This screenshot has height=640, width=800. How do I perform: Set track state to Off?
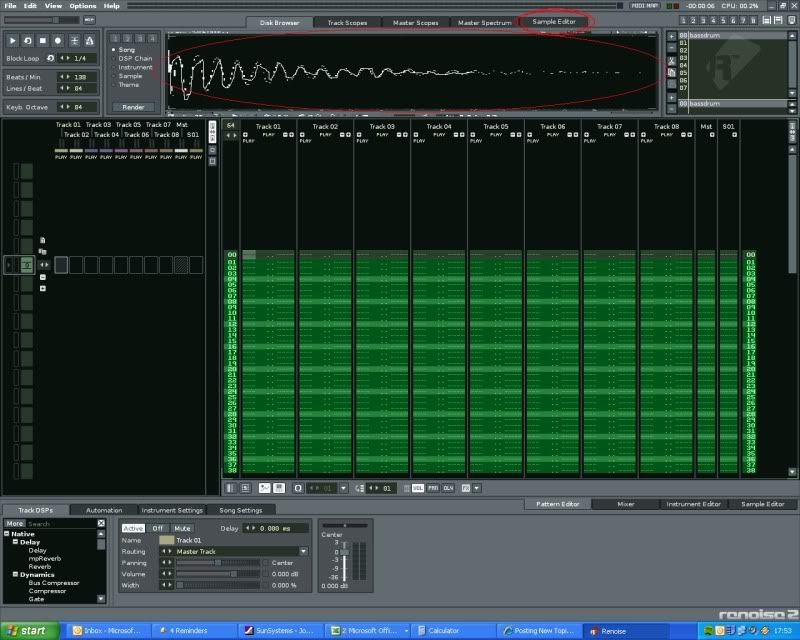(x=158, y=528)
